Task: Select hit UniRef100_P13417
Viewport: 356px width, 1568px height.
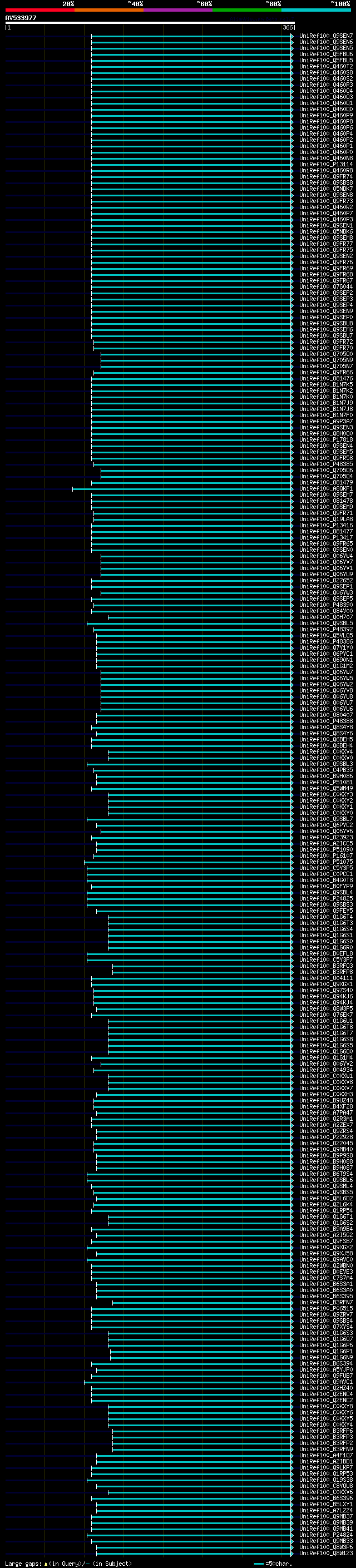Action: click(x=326, y=537)
